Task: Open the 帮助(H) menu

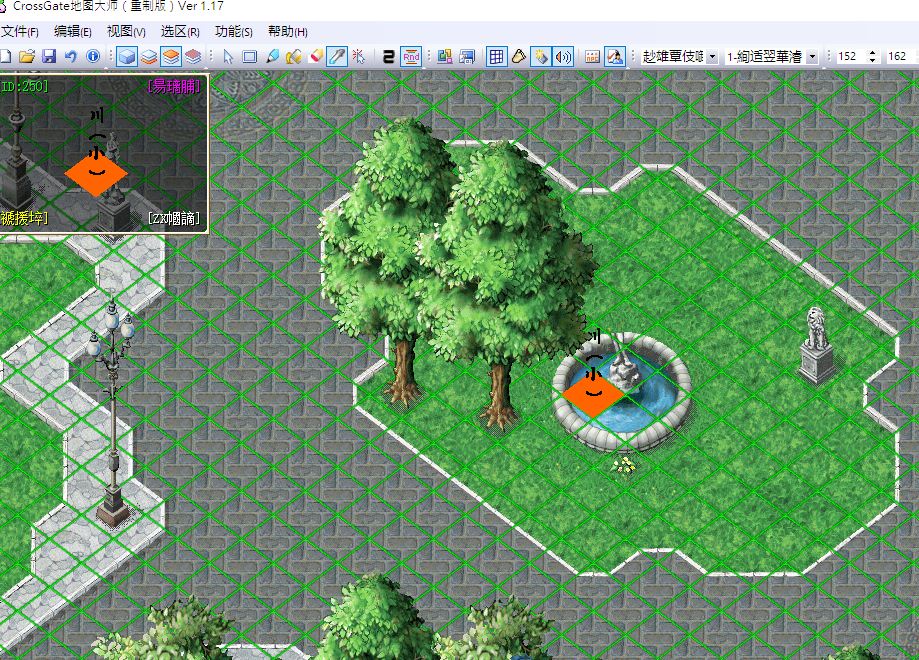Action: click(287, 32)
